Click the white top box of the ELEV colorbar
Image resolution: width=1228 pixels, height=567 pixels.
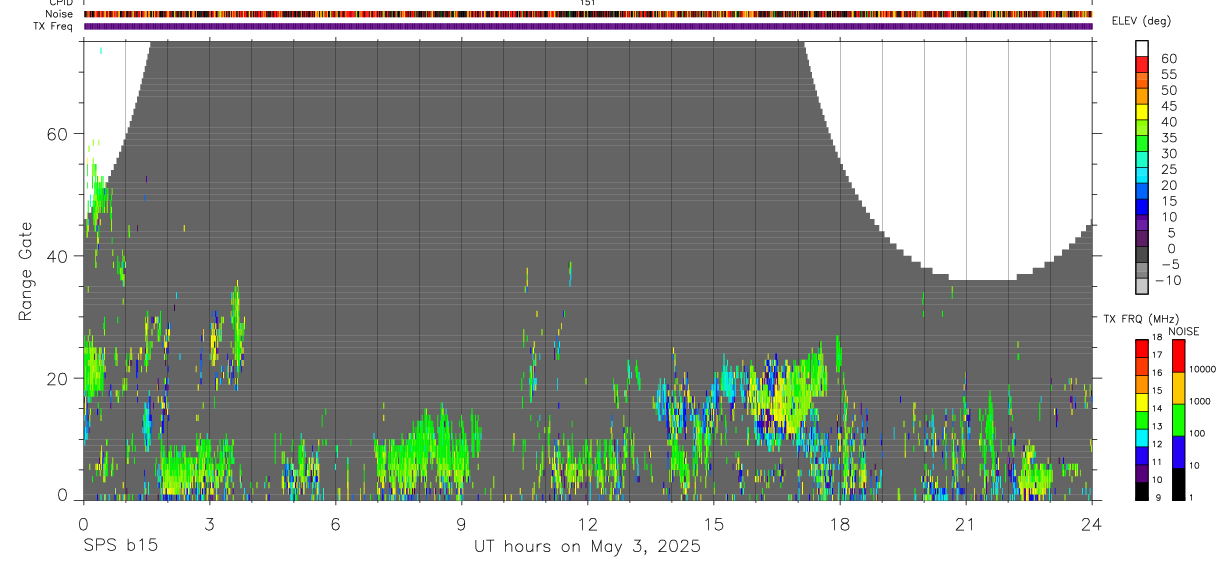[x=1142, y=49]
